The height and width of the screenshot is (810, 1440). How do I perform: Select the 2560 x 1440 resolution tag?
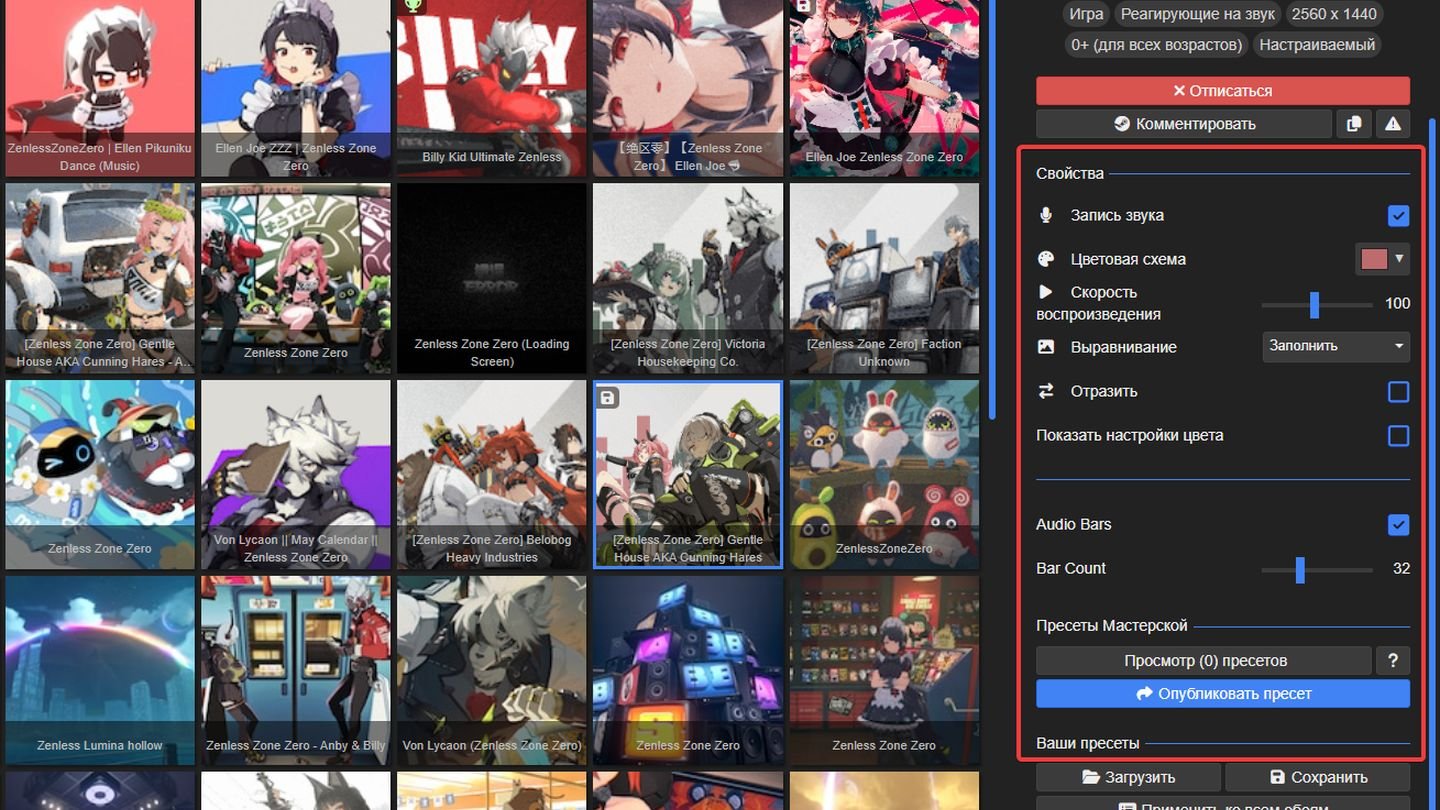pos(1334,14)
